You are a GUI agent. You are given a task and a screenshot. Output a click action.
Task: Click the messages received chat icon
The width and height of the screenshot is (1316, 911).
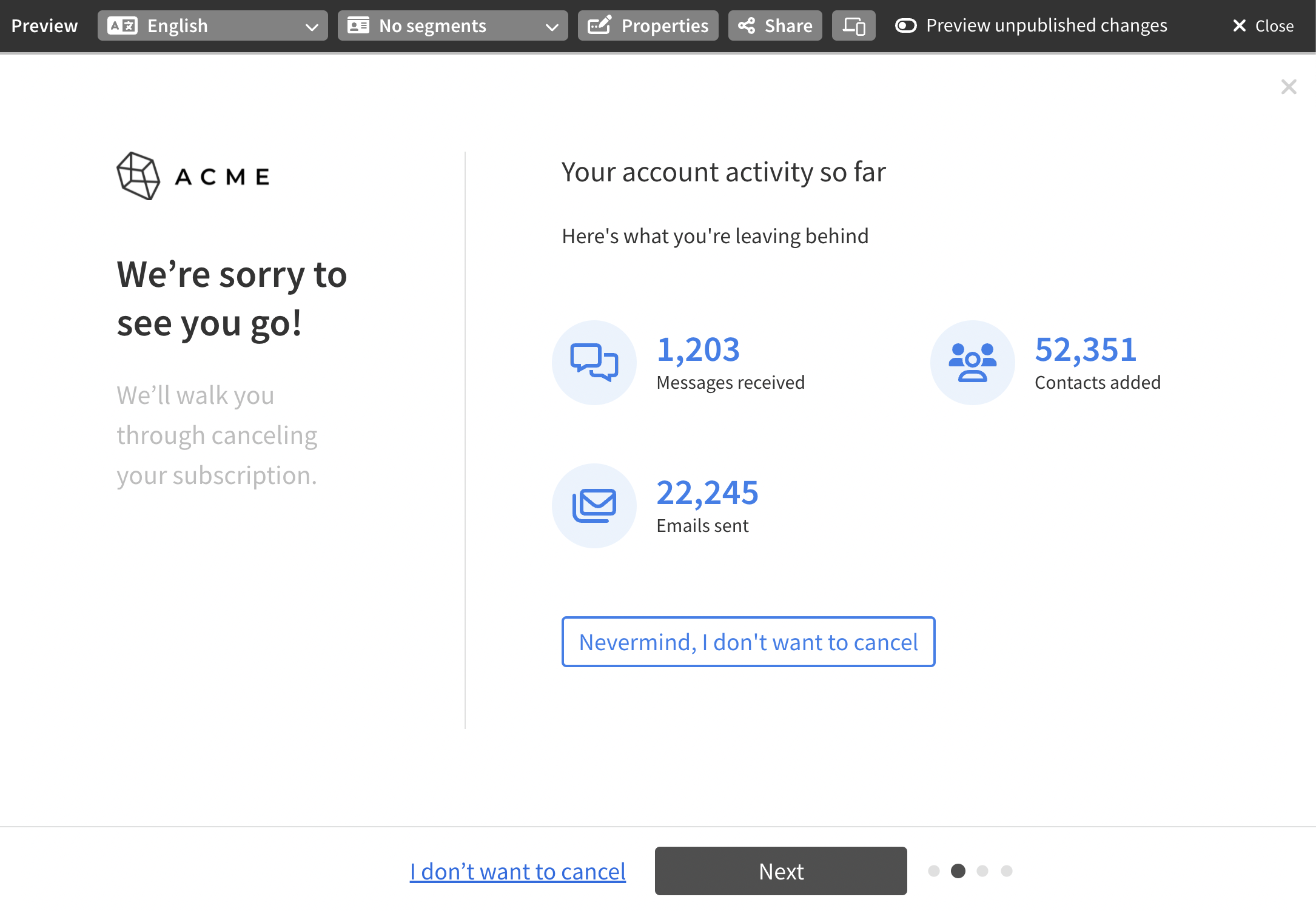[594, 362]
